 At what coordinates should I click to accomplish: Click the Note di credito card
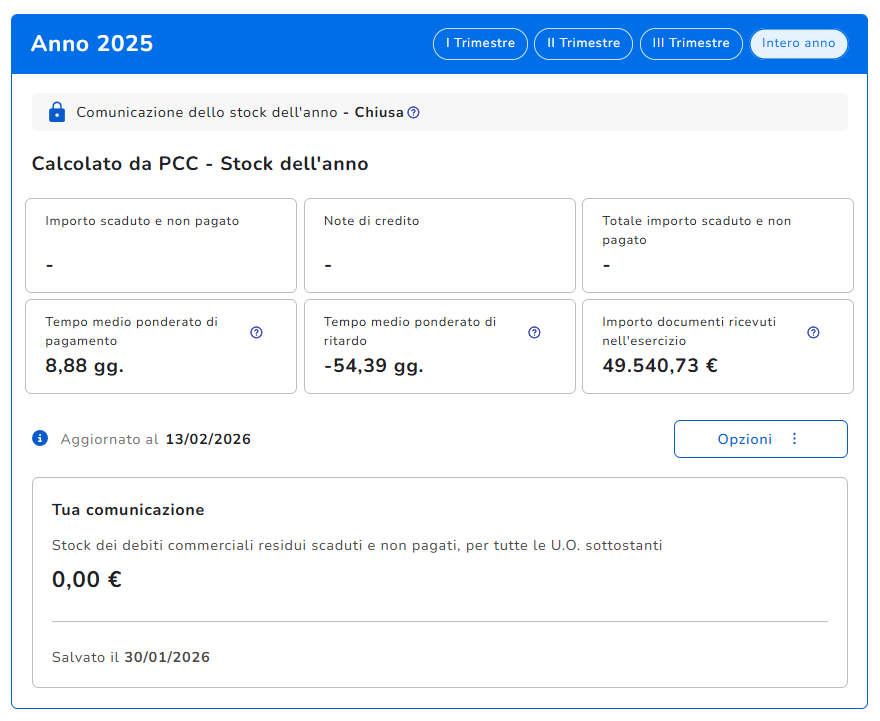[x=439, y=245]
